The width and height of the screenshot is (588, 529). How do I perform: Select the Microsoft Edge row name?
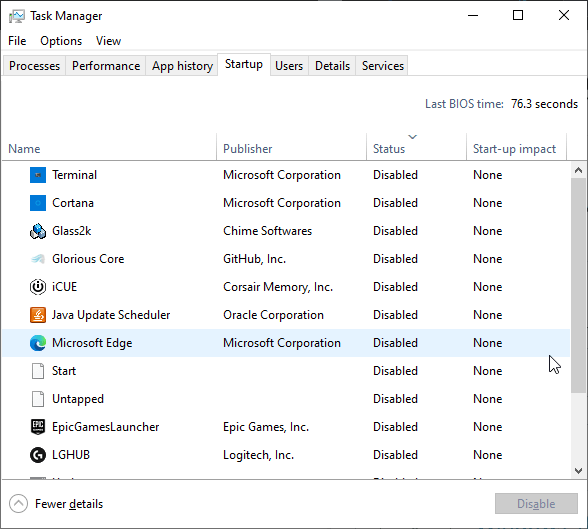coord(92,343)
